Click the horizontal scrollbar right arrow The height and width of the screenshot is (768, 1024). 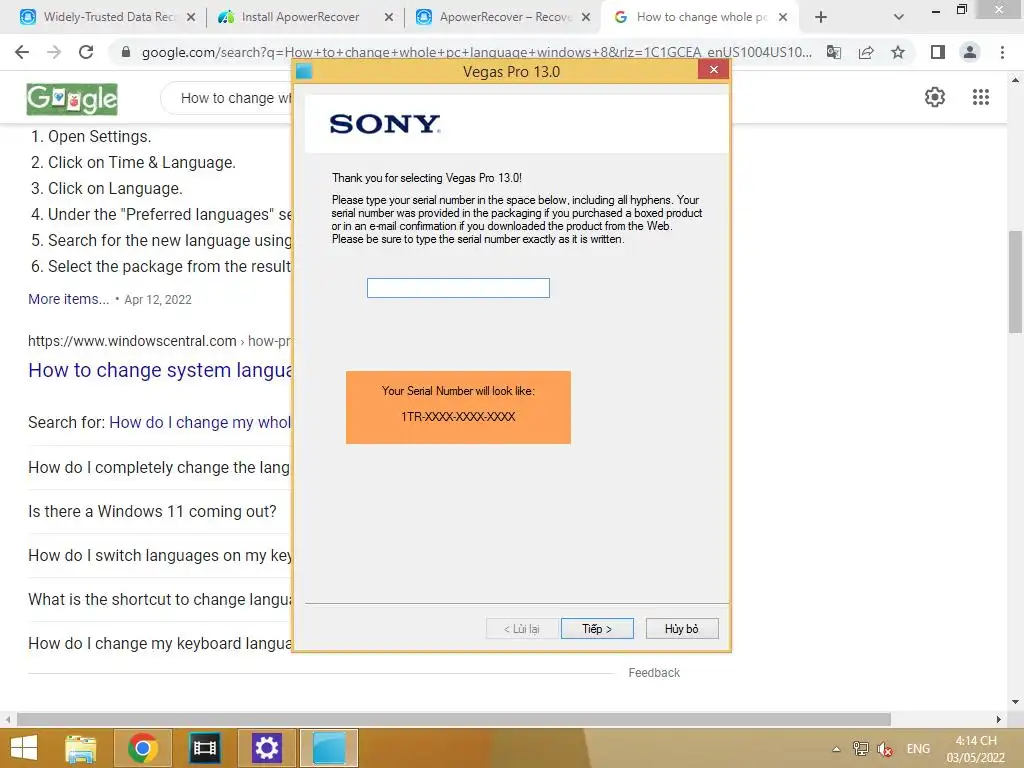[998, 719]
